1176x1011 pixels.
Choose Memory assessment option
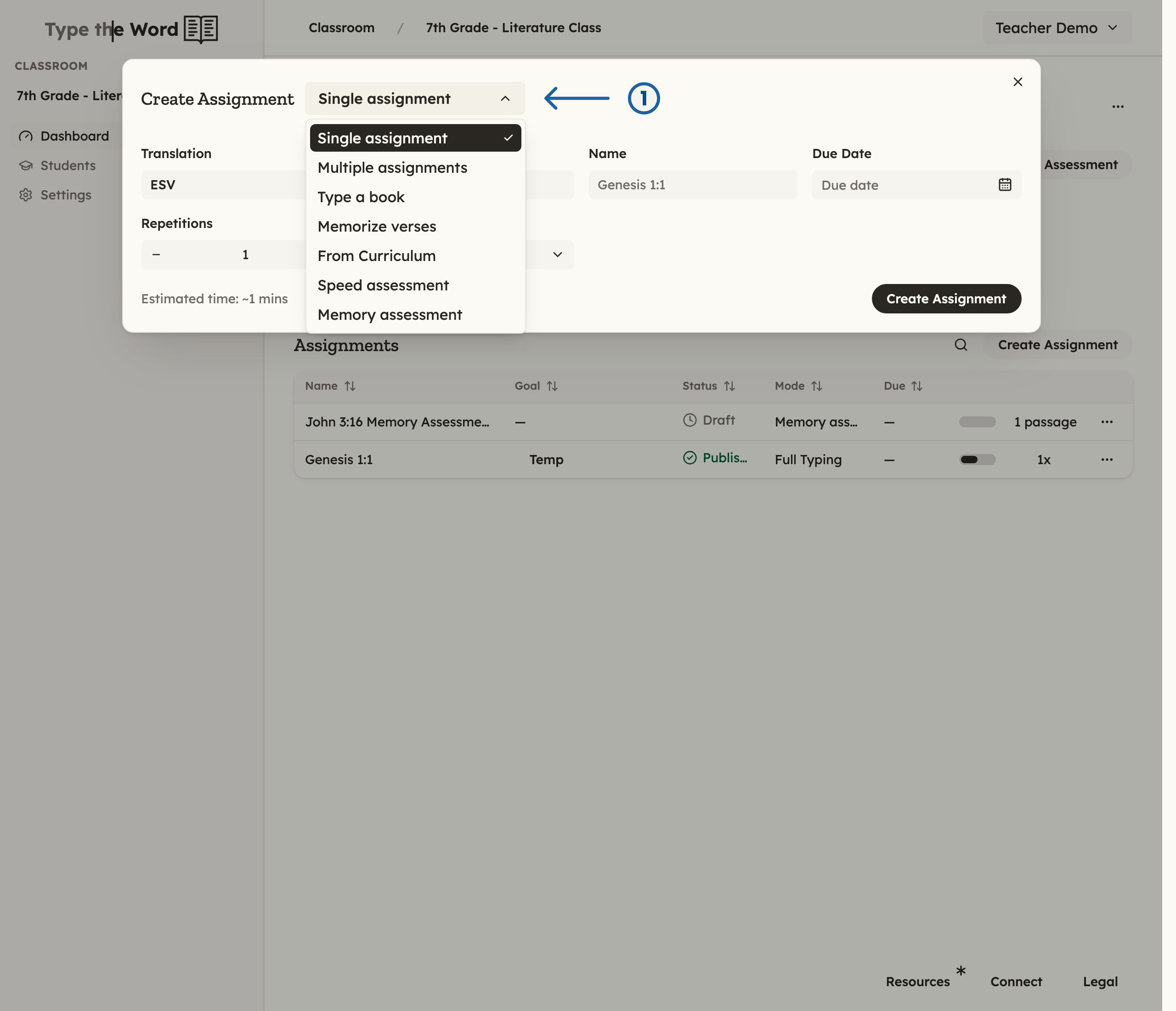point(415,315)
